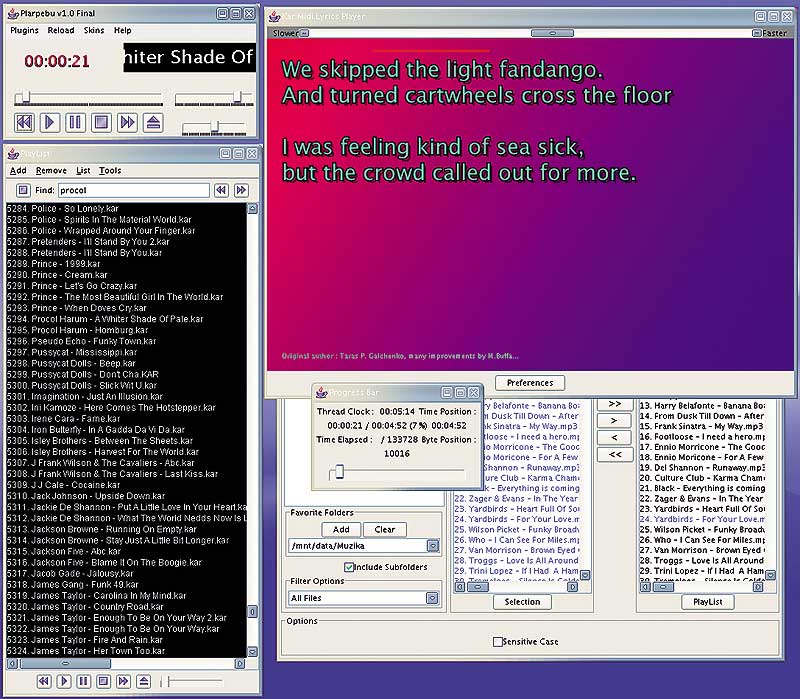The image size is (800, 699).
Task: Click the stop icon below the playlist
Action: click(x=104, y=681)
